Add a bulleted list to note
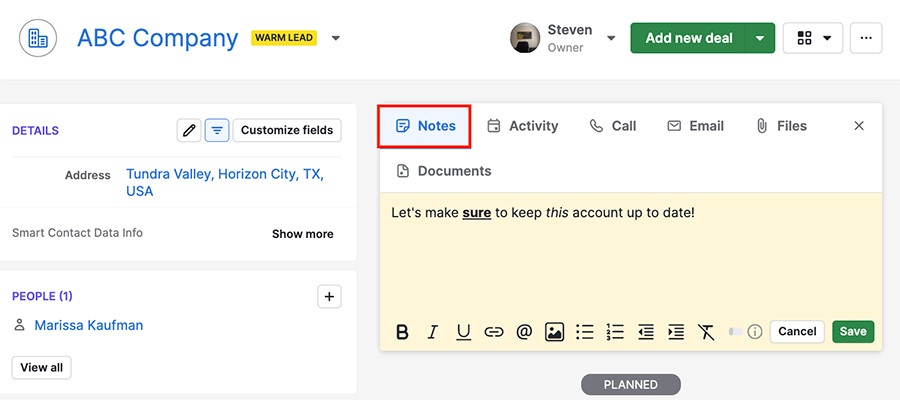The image size is (900, 400). [585, 332]
